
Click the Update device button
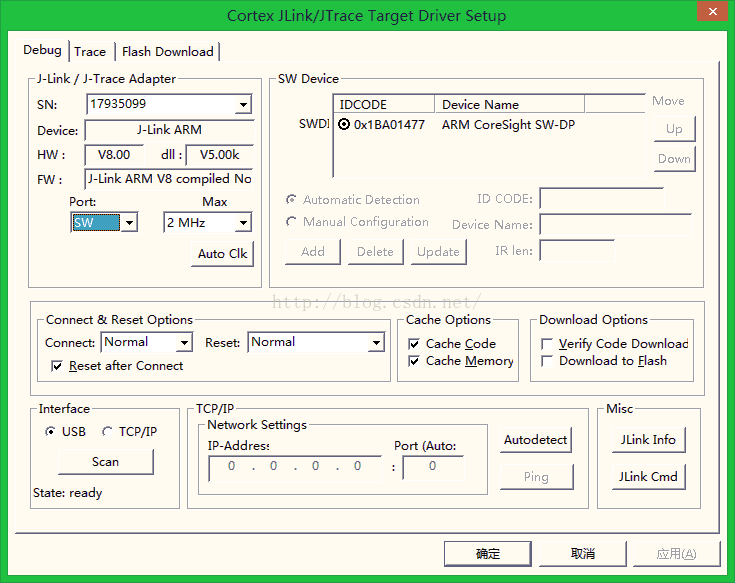(438, 252)
